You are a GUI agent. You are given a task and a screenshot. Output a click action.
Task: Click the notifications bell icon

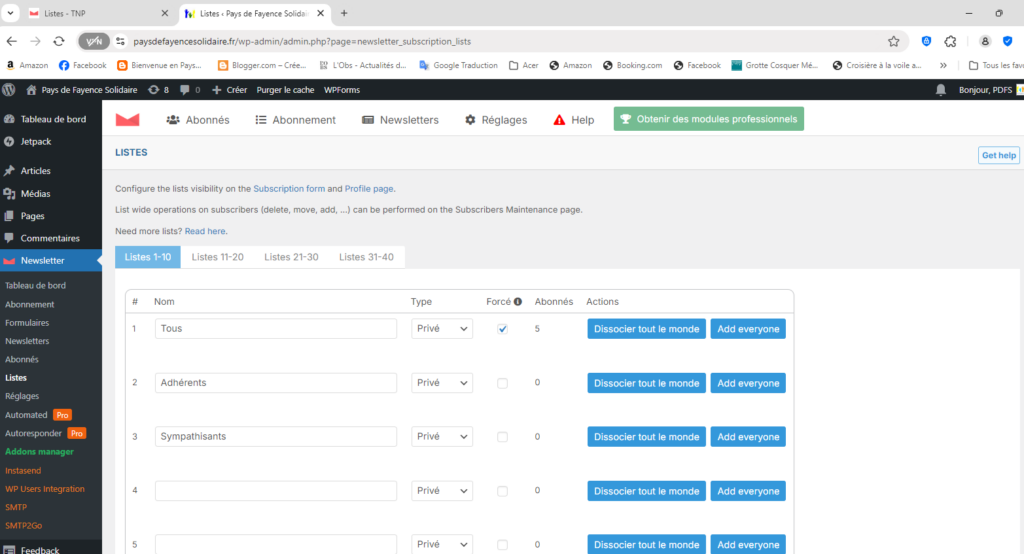(940, 90)
